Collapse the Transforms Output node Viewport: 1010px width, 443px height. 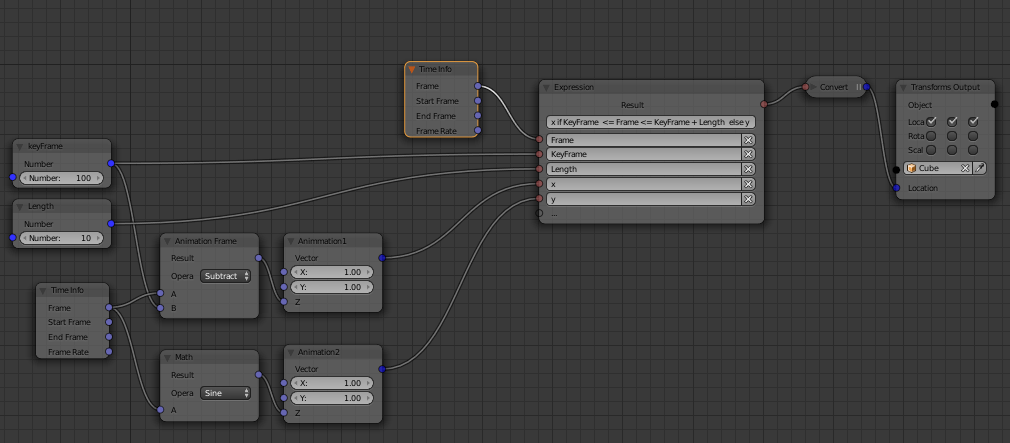[x=903, y=88]
